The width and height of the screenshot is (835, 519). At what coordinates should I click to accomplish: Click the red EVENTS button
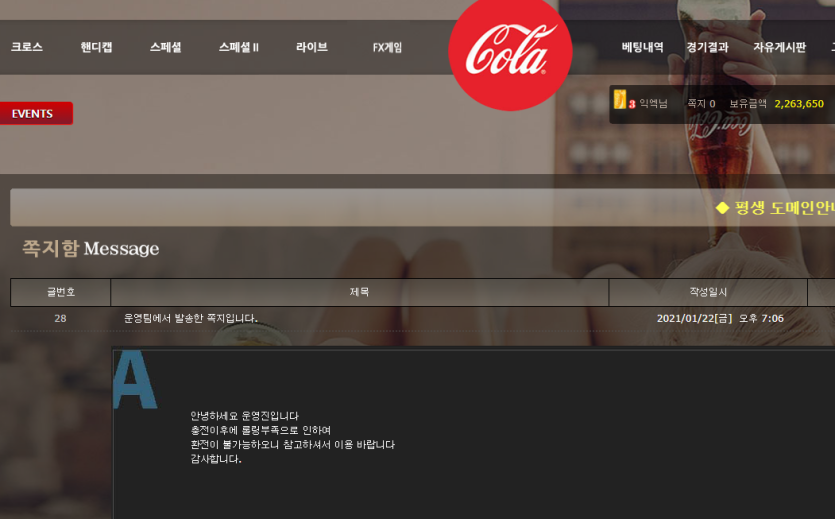point(36,113)
